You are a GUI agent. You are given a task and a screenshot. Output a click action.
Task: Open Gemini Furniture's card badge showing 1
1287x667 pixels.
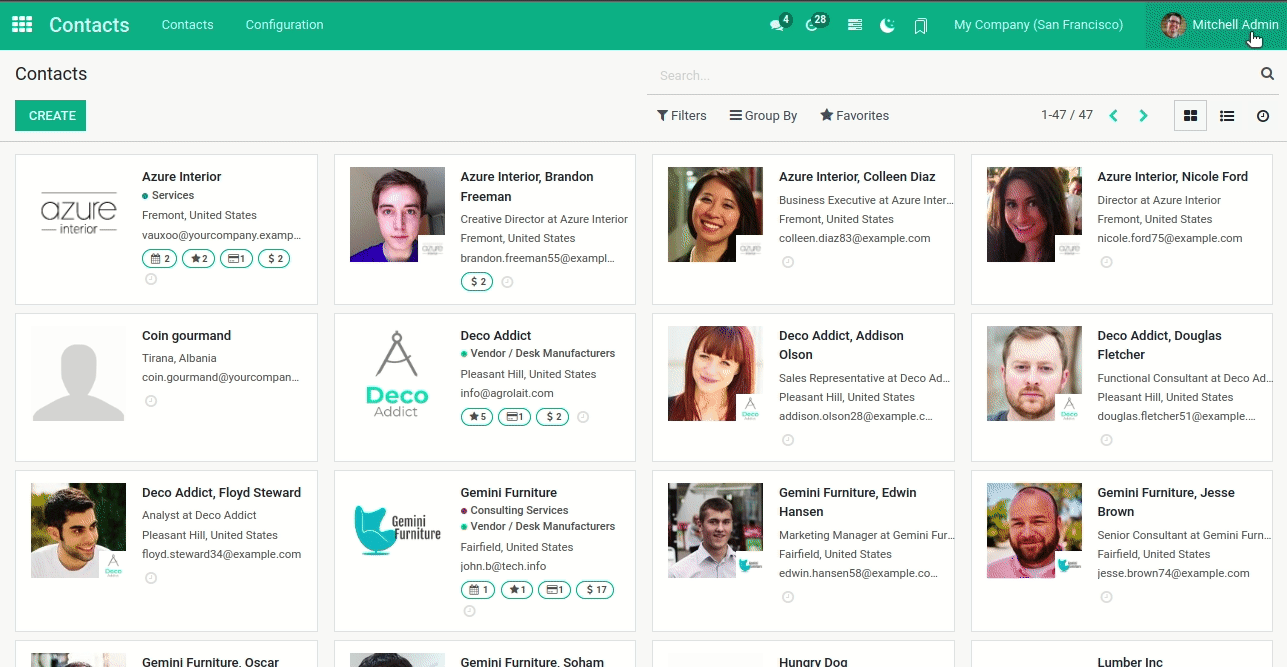click(555, 590)
